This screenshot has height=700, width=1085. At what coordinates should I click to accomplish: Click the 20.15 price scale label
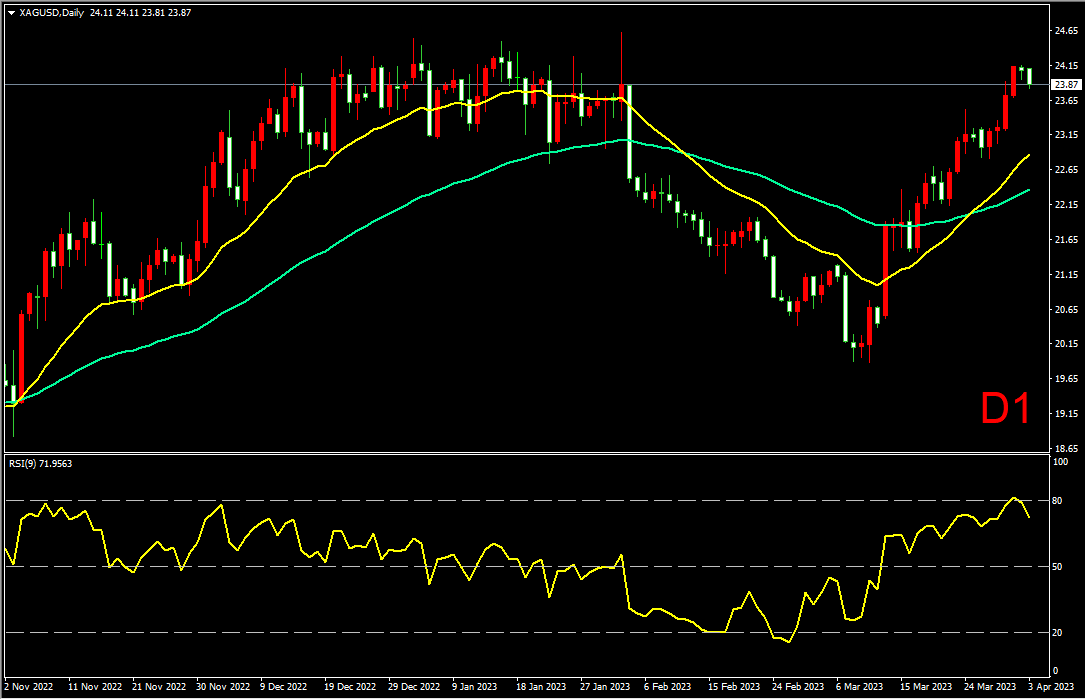point(1066,344)
